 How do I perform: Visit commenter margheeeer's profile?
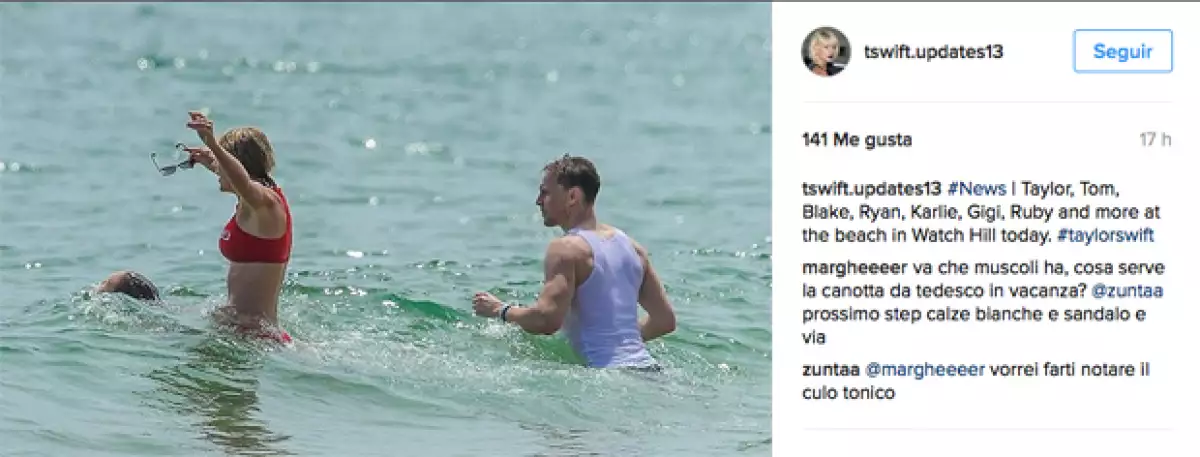coord(848,268)
